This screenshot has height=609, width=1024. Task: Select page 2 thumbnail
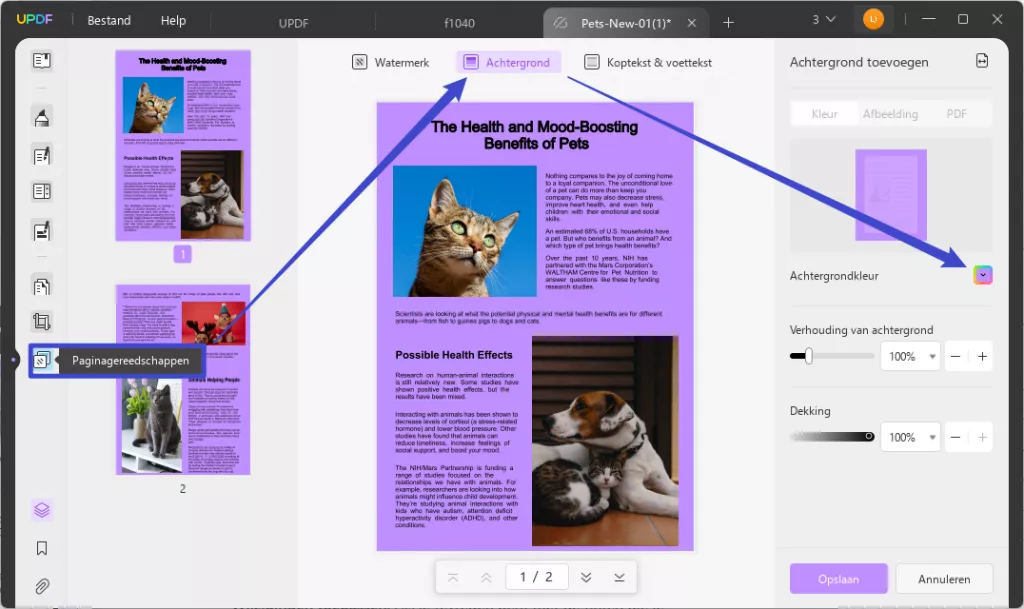point(183,379)
